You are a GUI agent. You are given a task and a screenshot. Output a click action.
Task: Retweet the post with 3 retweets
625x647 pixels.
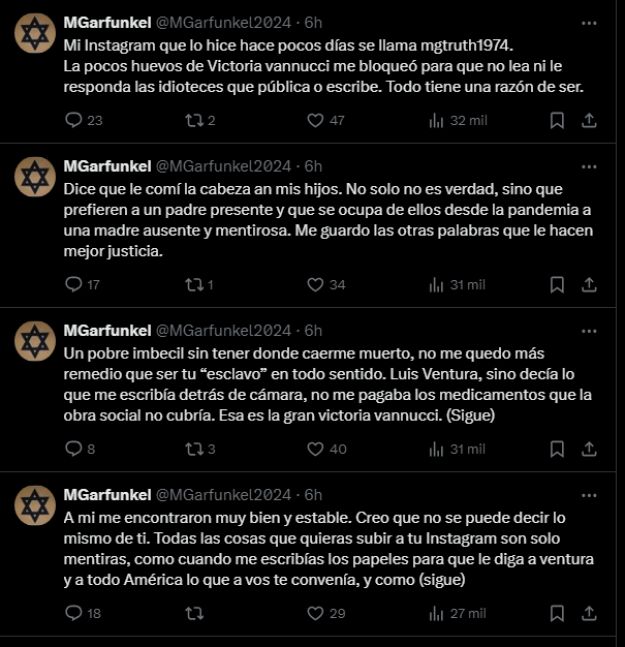click(194, 449)
